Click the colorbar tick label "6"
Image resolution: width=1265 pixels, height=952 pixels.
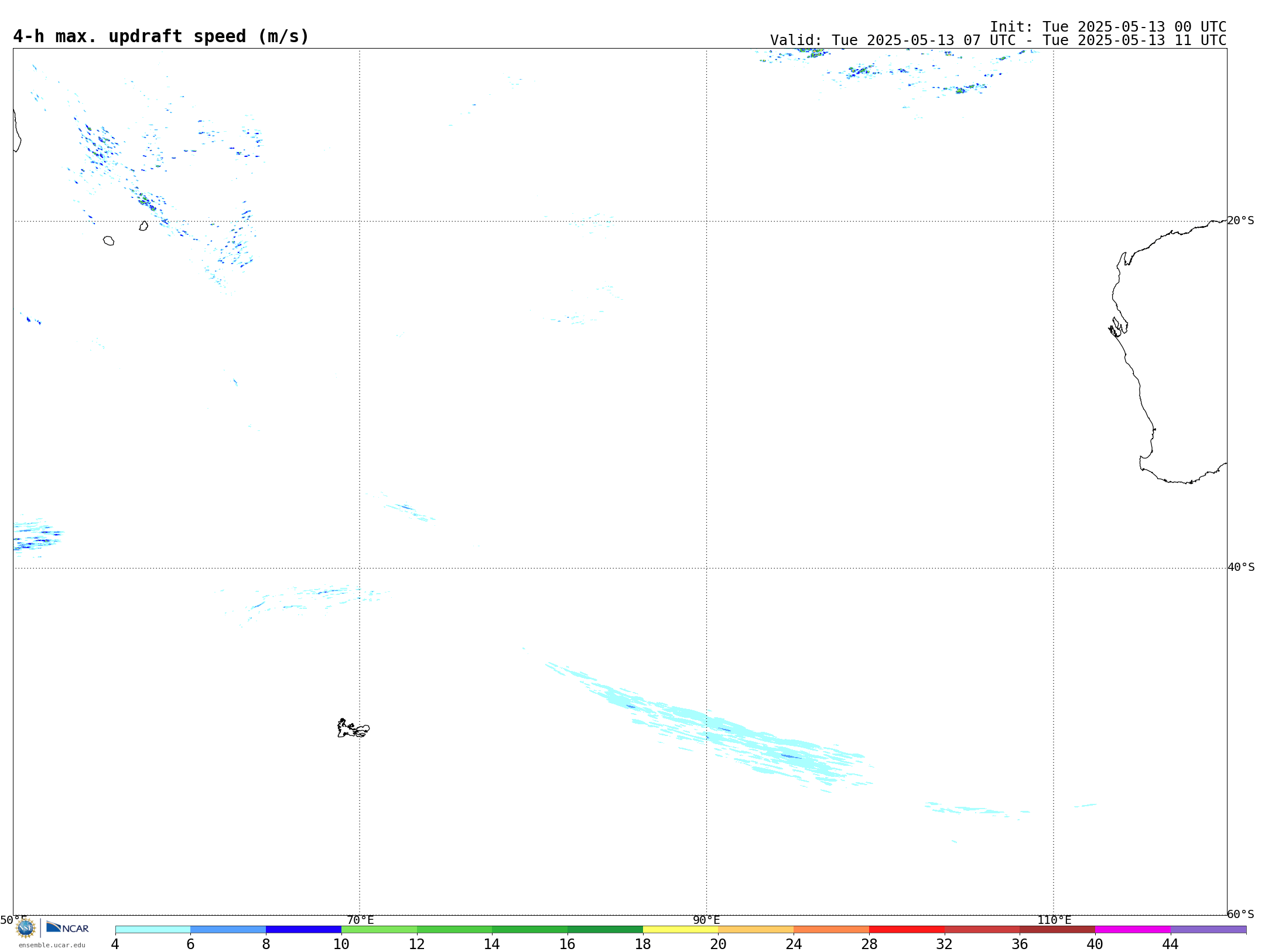point(190,944)
